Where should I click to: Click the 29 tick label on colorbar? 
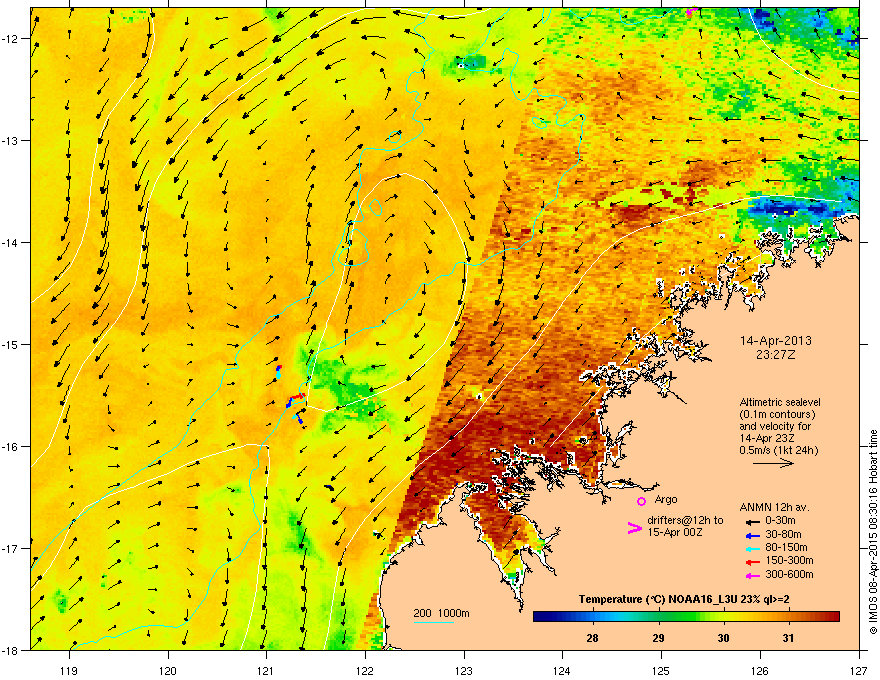pos(658,638)
